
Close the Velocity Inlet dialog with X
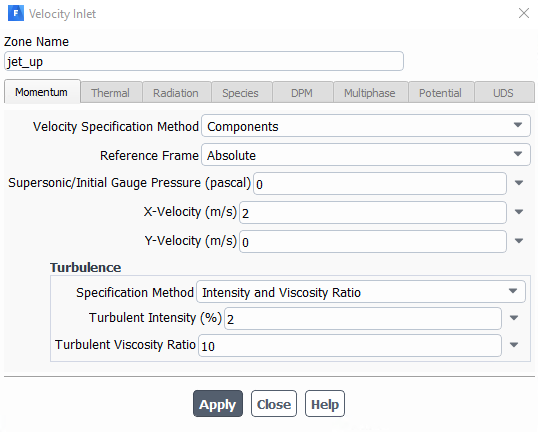[524, 13]
